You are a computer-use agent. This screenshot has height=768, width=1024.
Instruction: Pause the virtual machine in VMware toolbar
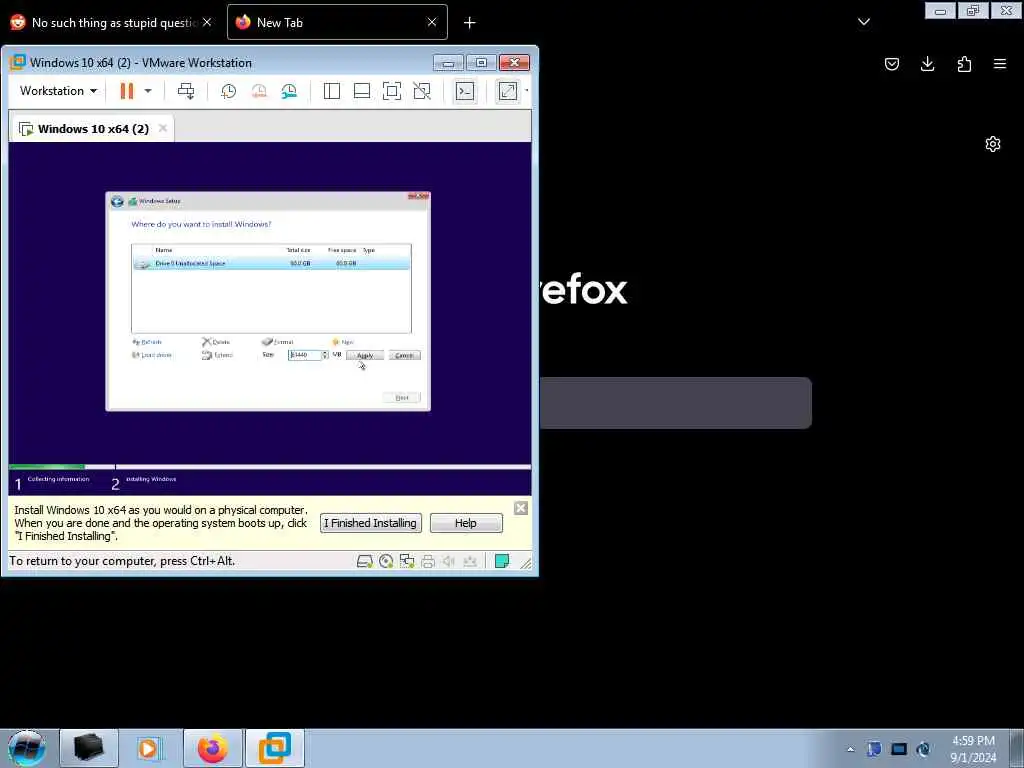127,91
